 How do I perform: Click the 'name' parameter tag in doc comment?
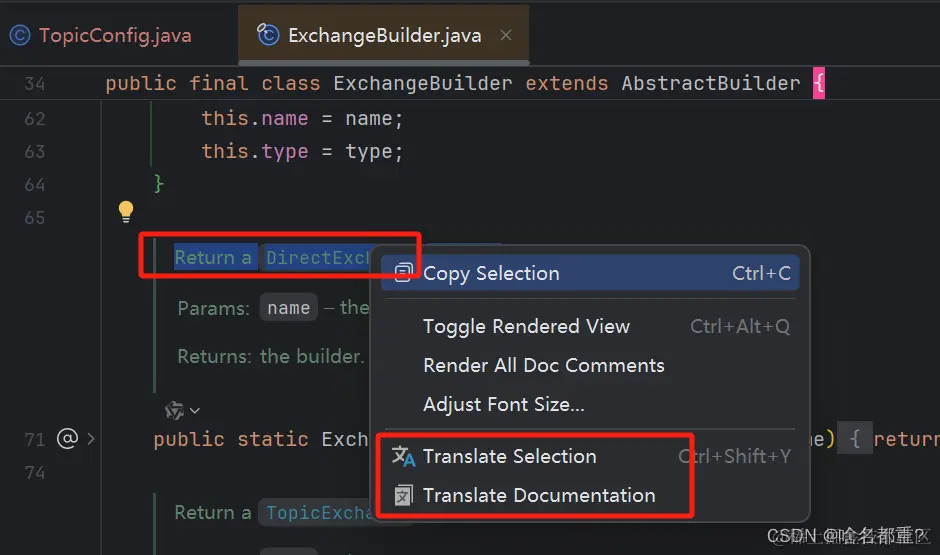(x=288, y=308)
